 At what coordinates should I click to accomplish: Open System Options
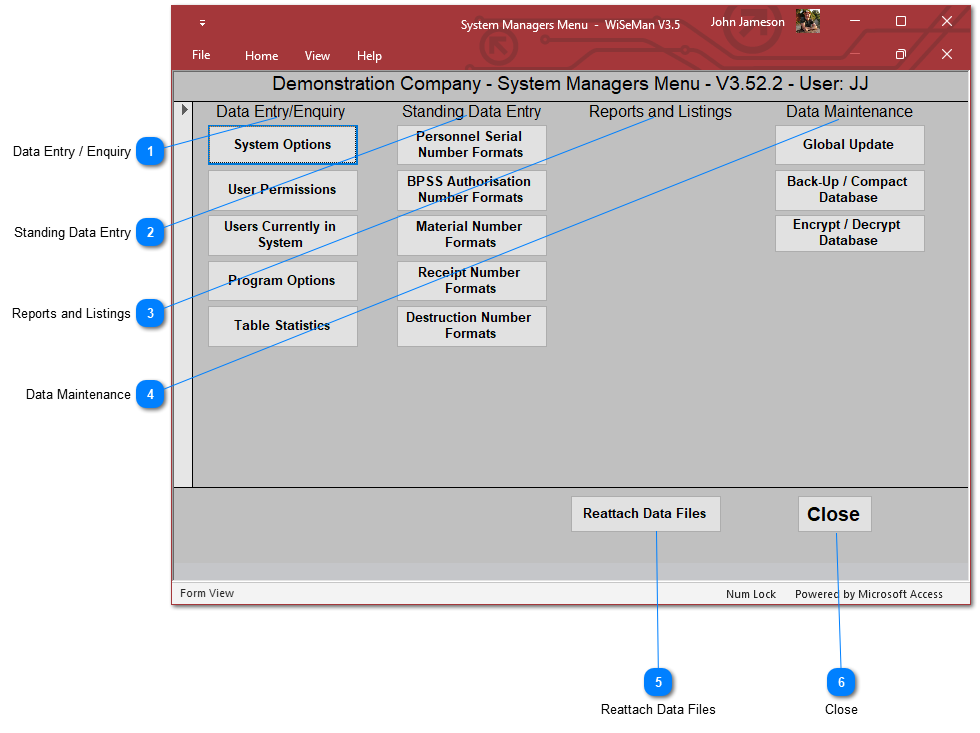click(x=282, y=145)
